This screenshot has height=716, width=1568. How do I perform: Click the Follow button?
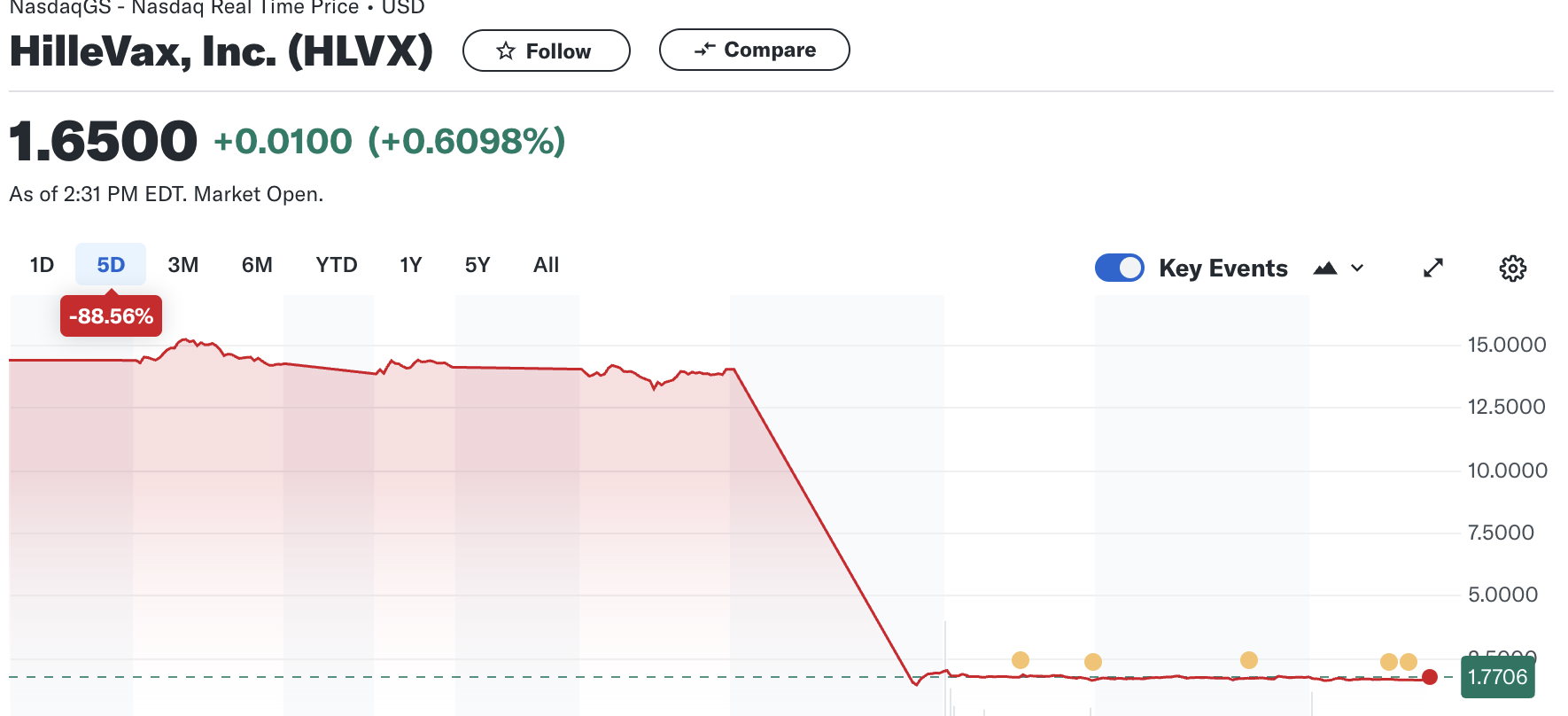546,51
